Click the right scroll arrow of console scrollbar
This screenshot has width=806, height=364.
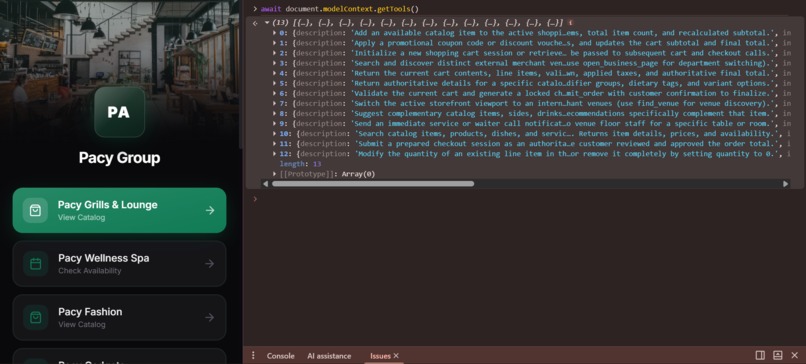pos(785,184)
